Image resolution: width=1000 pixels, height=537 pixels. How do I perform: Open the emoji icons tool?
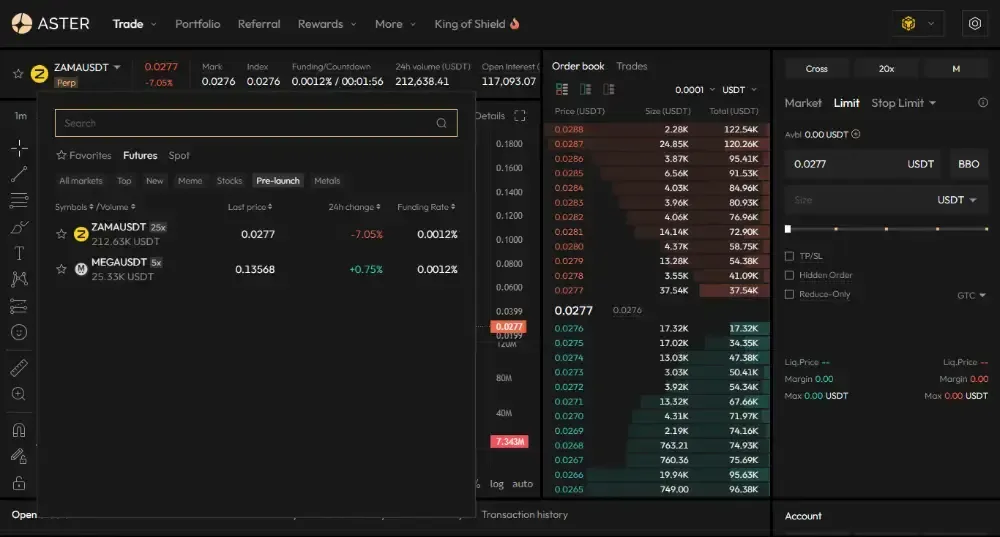tap(19, 332)
